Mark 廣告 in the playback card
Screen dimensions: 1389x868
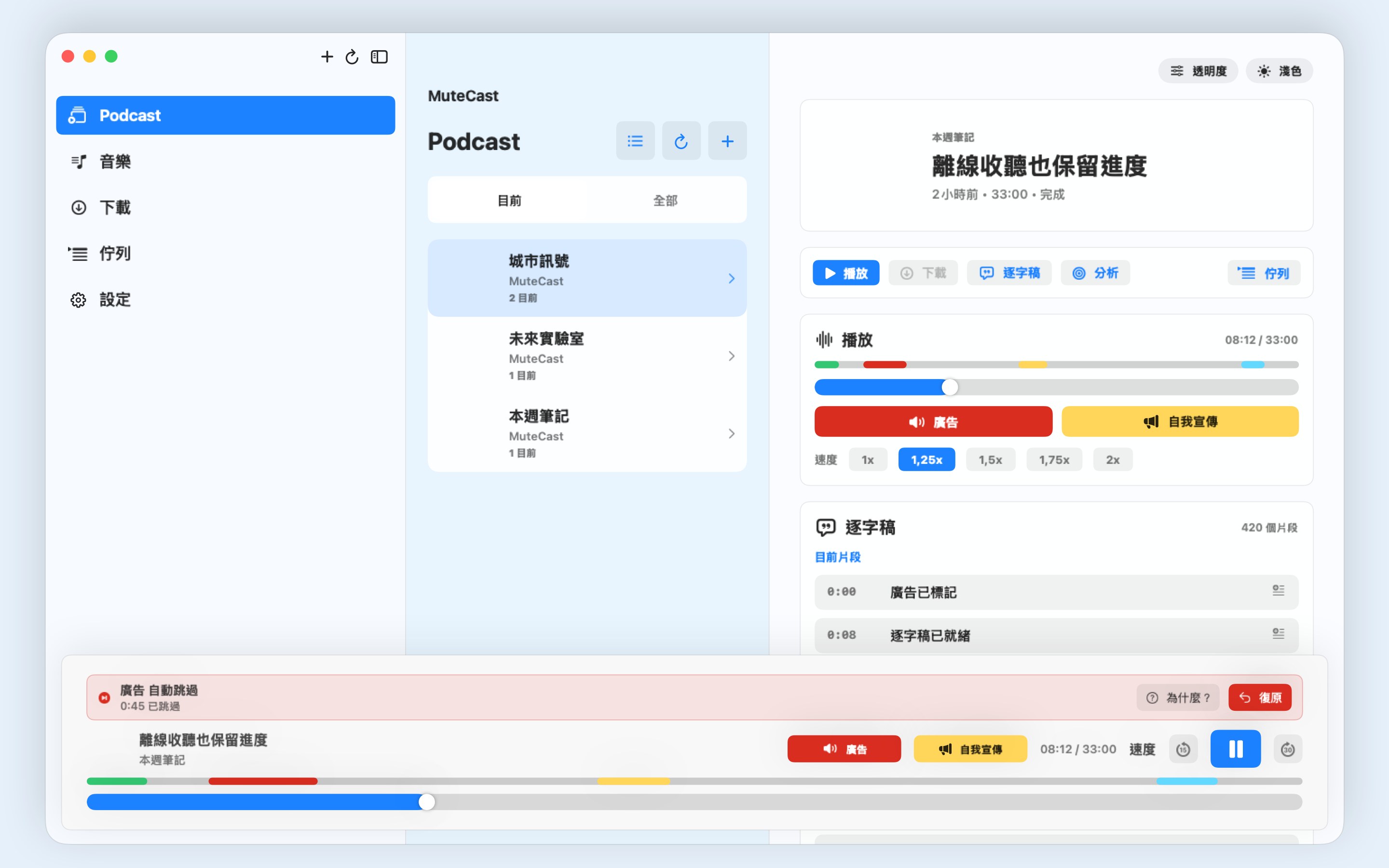(933, 421)
